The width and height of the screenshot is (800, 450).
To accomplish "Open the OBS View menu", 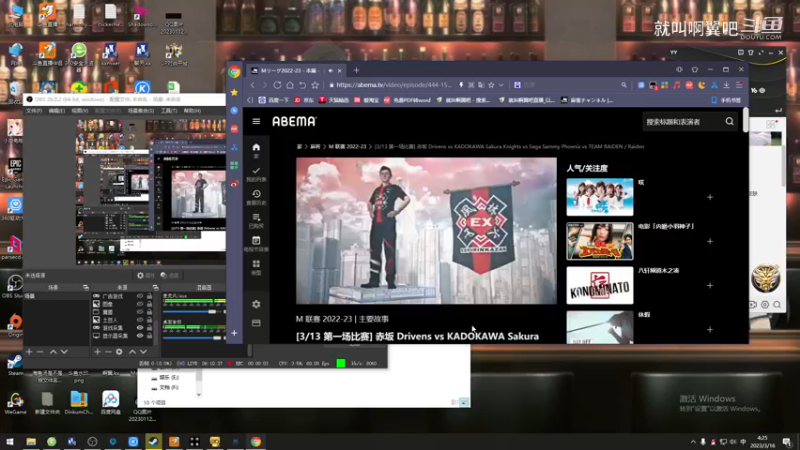I will coord(79,111).
